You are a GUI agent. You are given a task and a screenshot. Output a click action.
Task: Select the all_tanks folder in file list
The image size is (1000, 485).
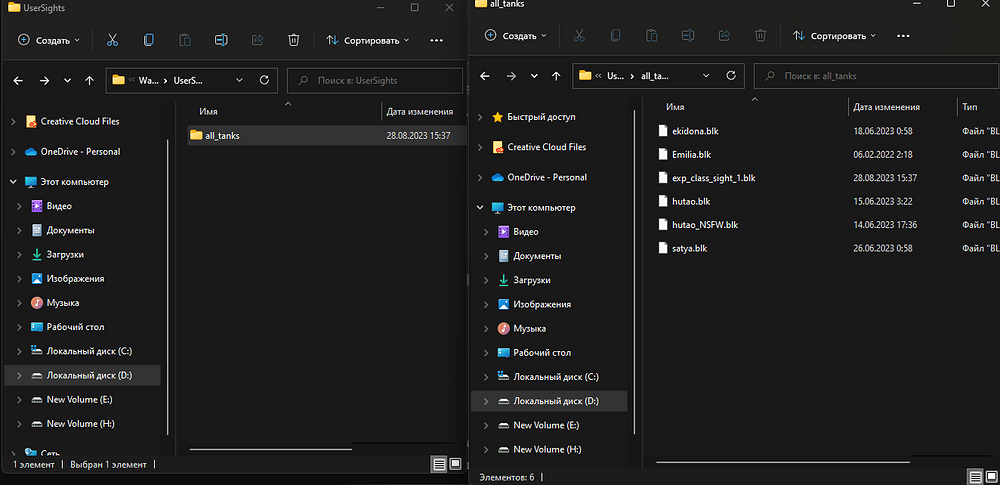222,135
